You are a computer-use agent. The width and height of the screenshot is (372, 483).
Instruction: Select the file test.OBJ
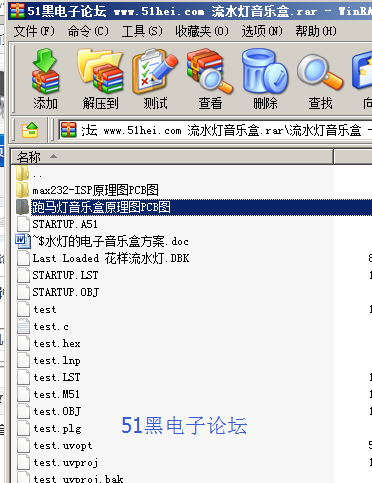[48, 411]
